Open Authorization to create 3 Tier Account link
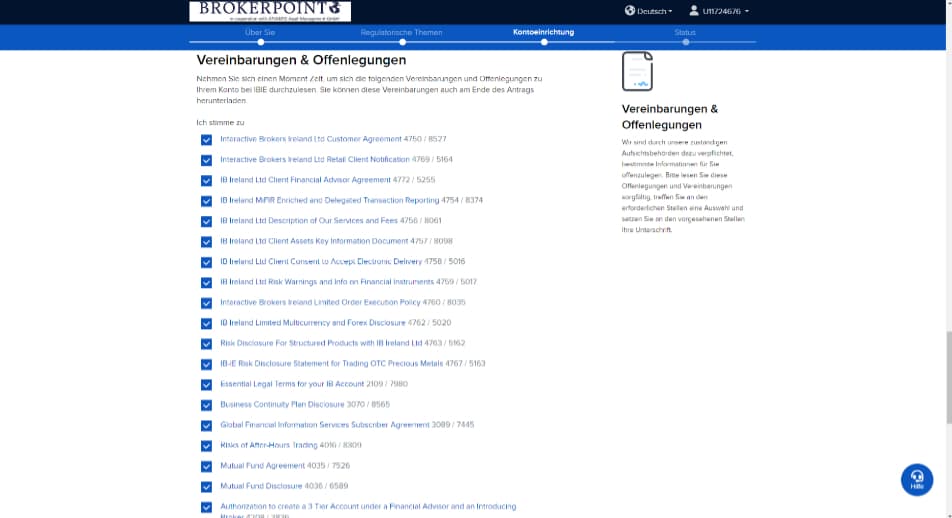 pos(368,509)
